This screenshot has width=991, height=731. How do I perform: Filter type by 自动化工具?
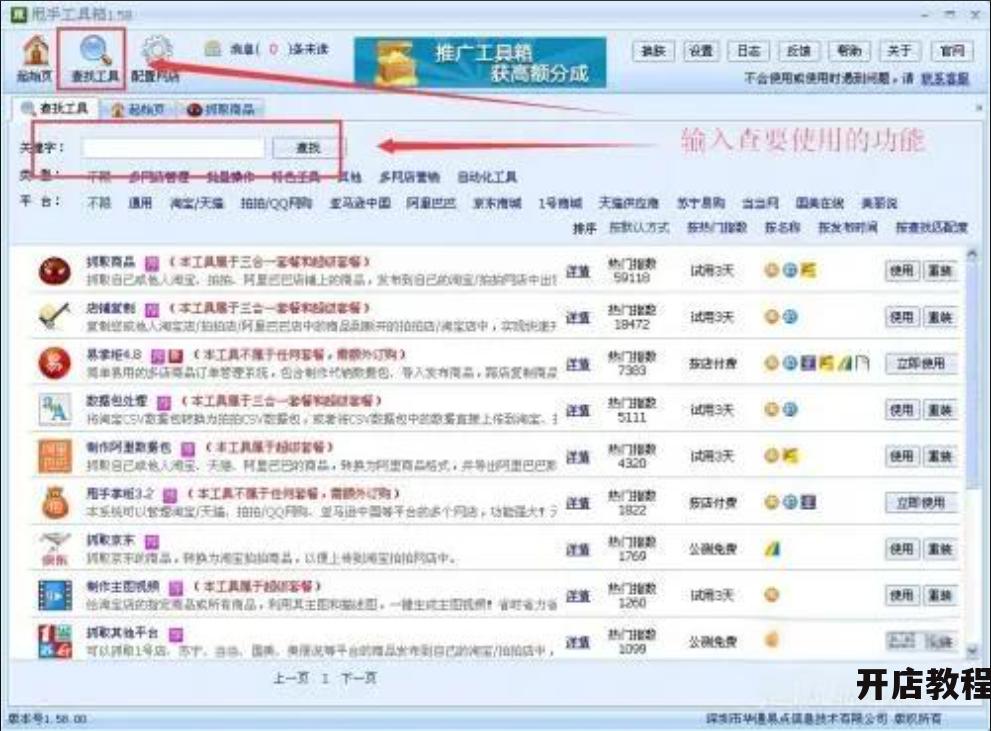coord(487,177)
